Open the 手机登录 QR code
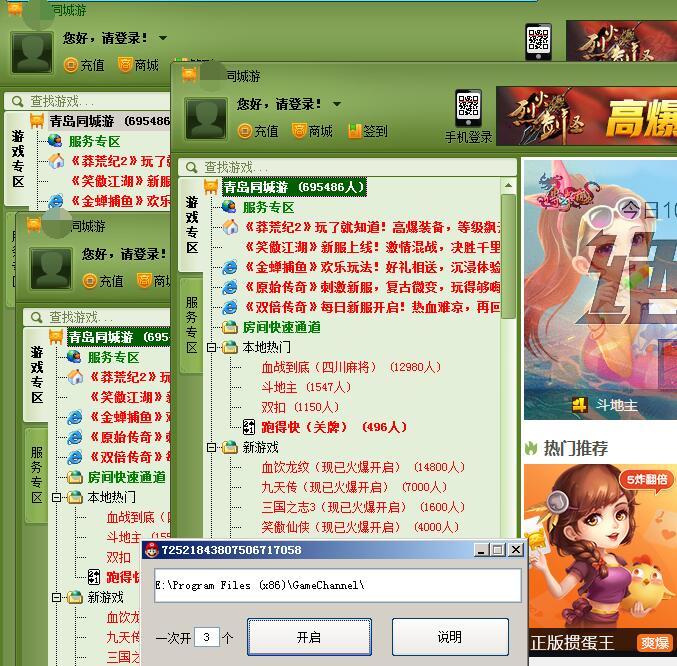 coord(468,108)
